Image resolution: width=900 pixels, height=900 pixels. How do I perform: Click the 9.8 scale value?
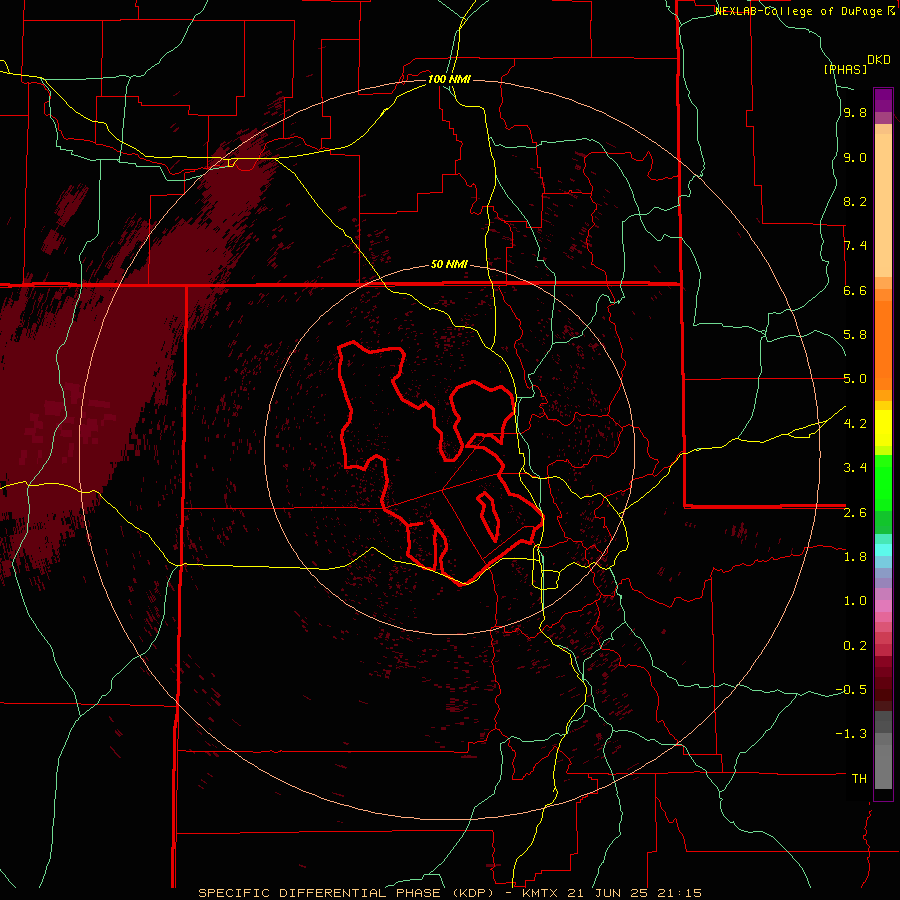click(x=855, y=113)
